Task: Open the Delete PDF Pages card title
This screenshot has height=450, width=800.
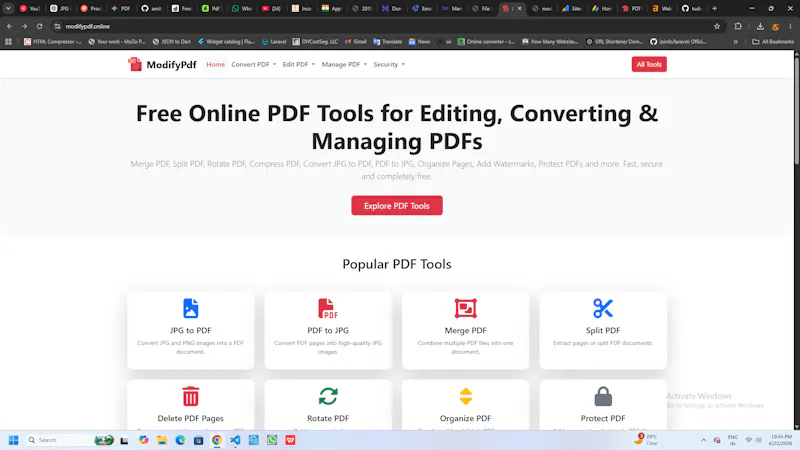Action: pyautogui.click(x=190, y=418)
